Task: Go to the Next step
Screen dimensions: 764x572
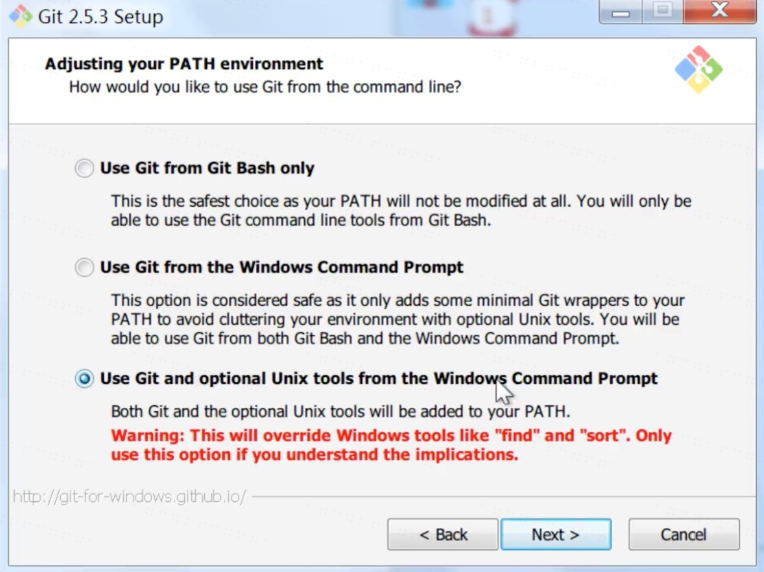Action: [x=556, y=534]
